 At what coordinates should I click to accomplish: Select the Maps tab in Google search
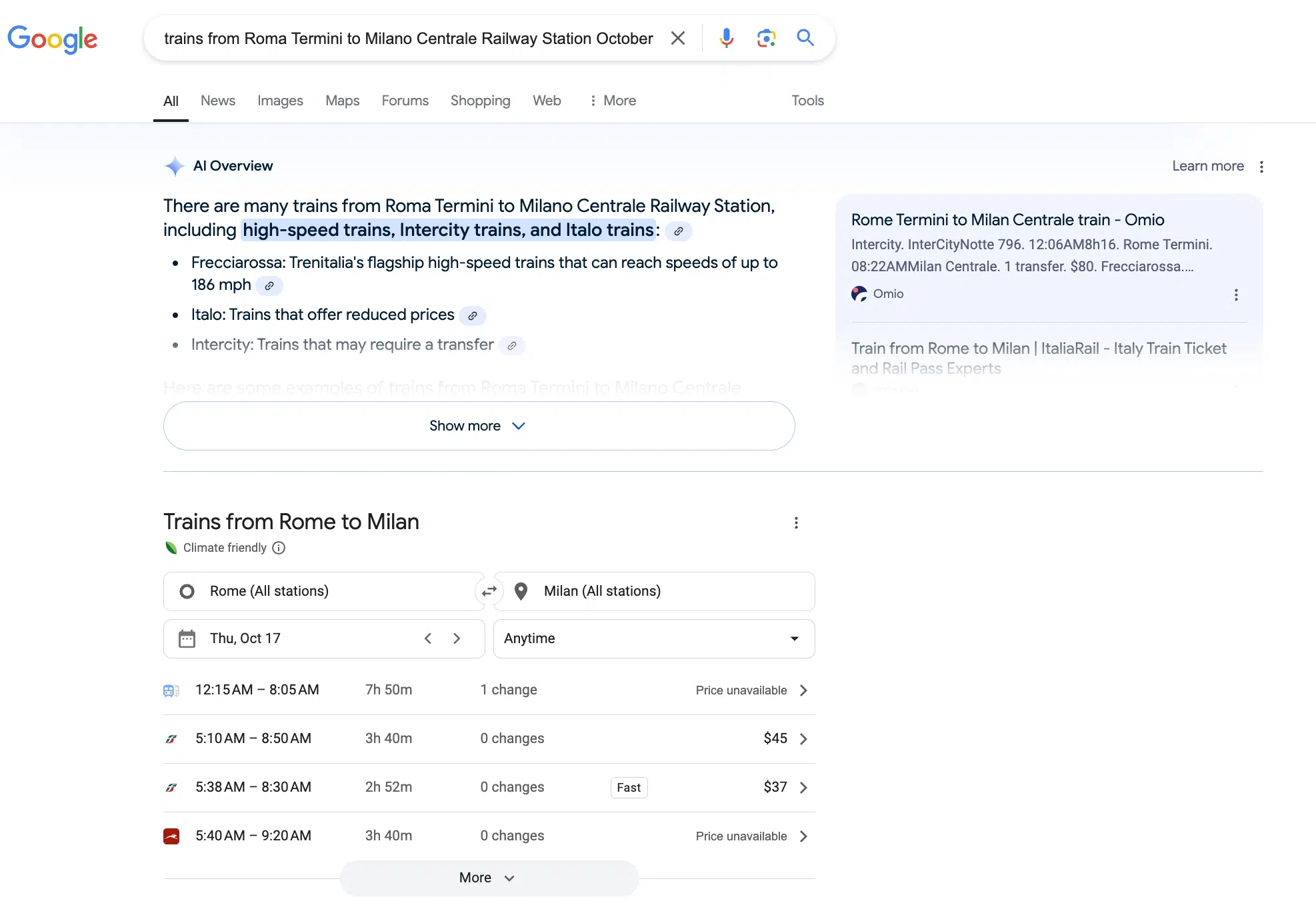click(x=343, y=100)
